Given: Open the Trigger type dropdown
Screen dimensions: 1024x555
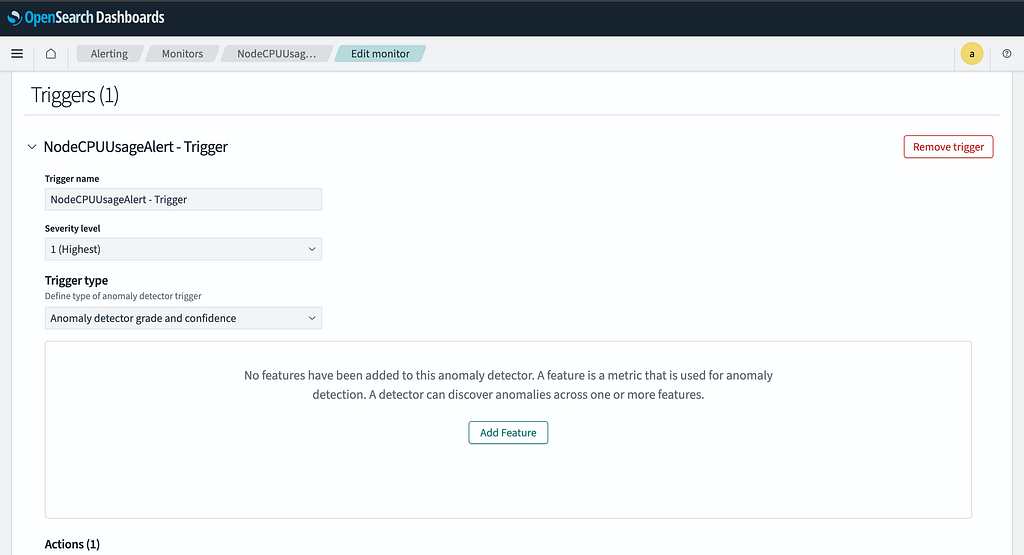Looking at the screenshot, I should pyautogui.click(x=183, y=318).
